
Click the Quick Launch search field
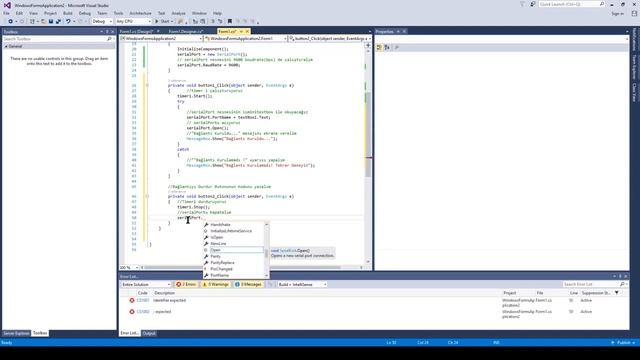[x=571, y=4]
